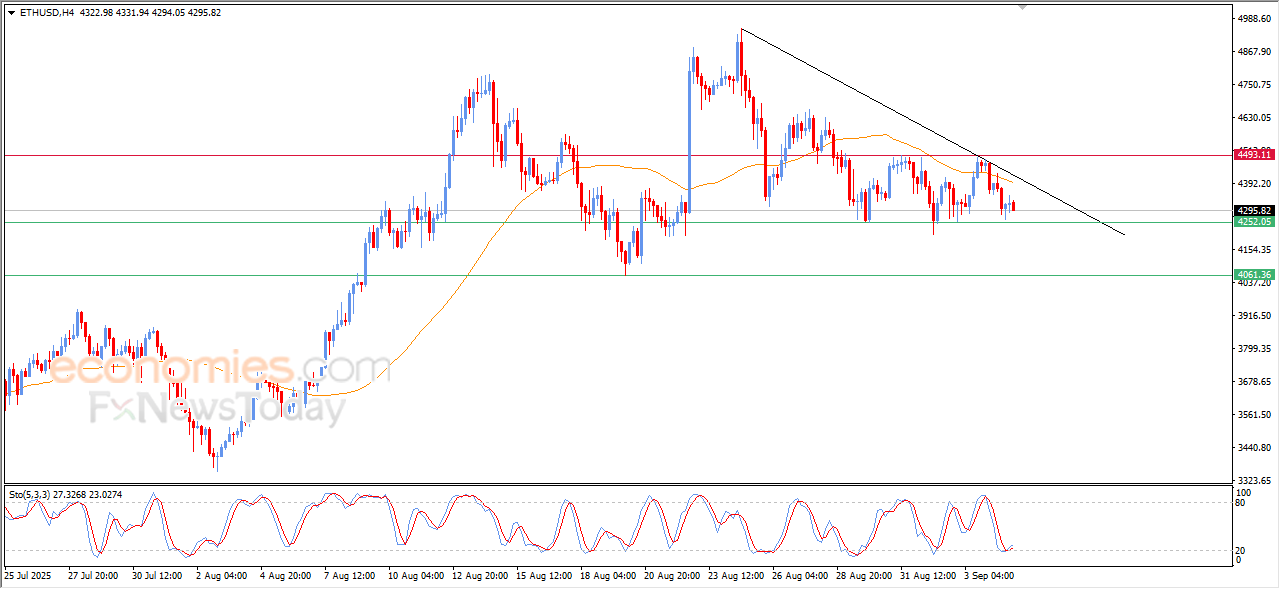
Task: Click time axis label 7 Aug 12:00
Action: (348, 576)
